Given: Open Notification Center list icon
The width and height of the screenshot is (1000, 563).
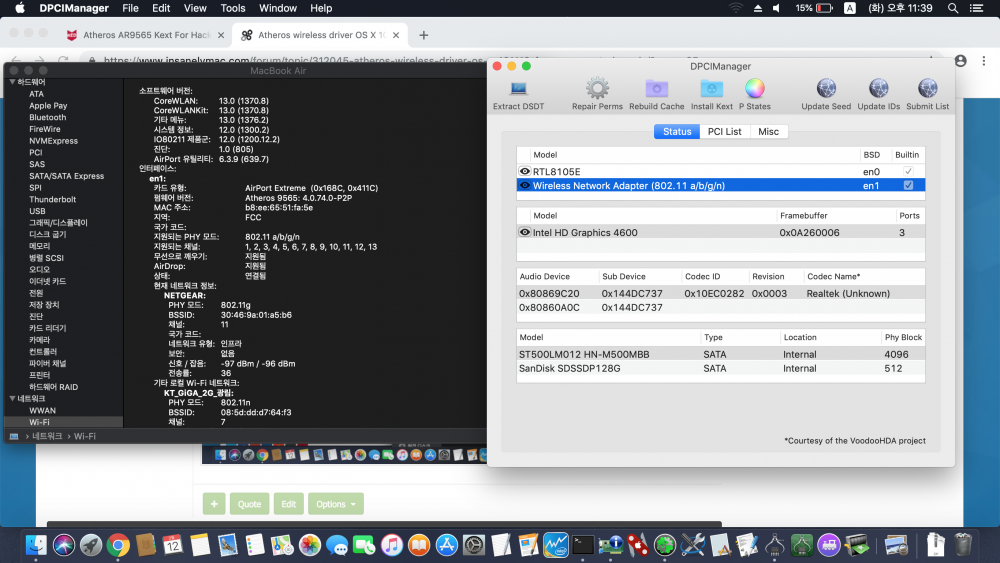Looking at the screenshot, I should [x=976, y=8].
